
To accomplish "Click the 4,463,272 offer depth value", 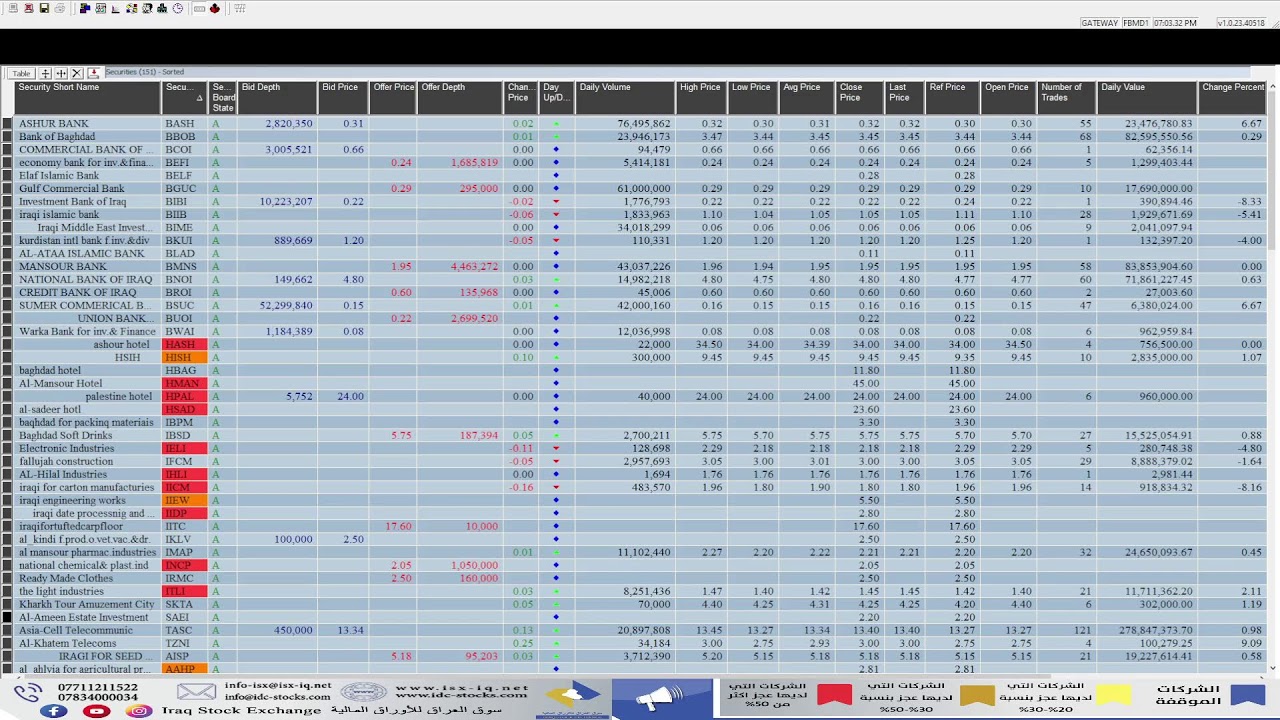I will point(474,267).
